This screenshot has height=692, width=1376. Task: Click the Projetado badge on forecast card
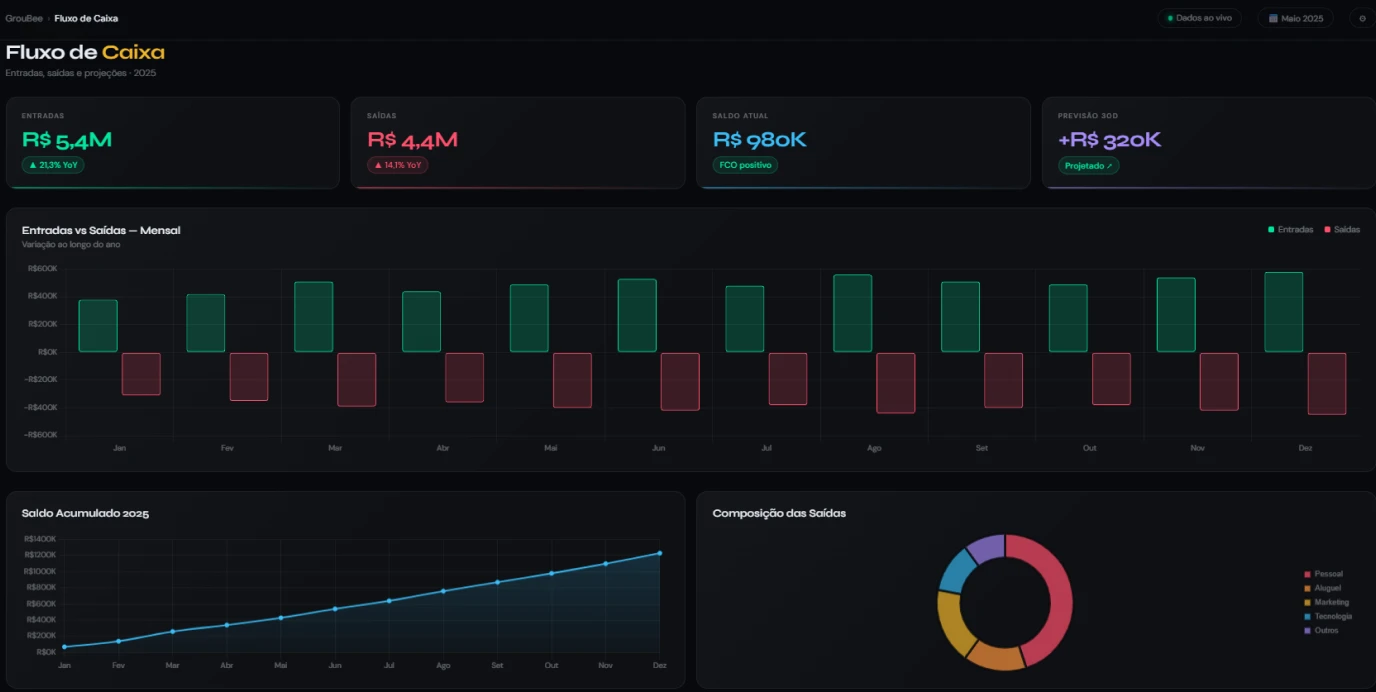(x=1089, y=166)
